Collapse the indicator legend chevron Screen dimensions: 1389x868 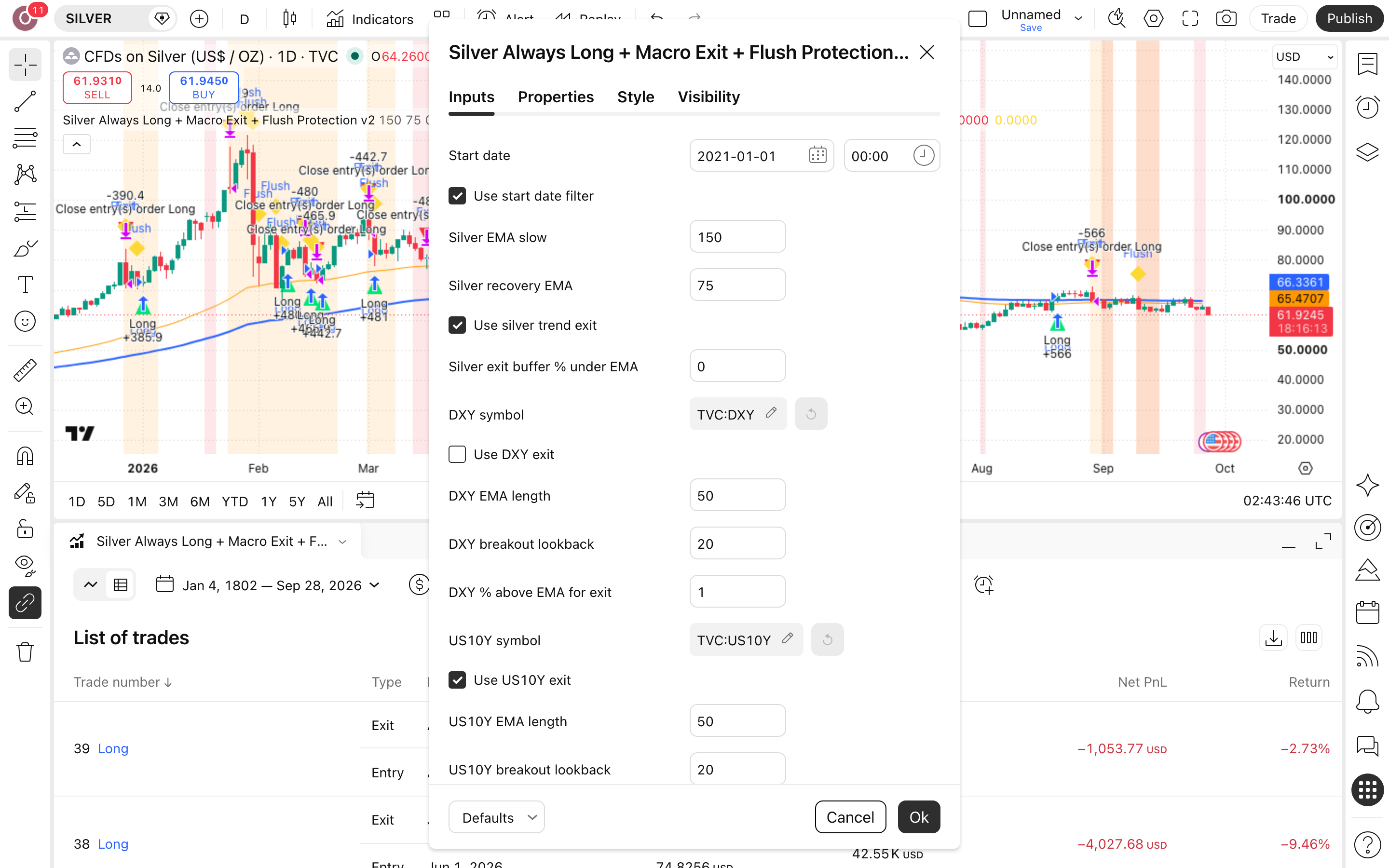click(x=76, y=144)
